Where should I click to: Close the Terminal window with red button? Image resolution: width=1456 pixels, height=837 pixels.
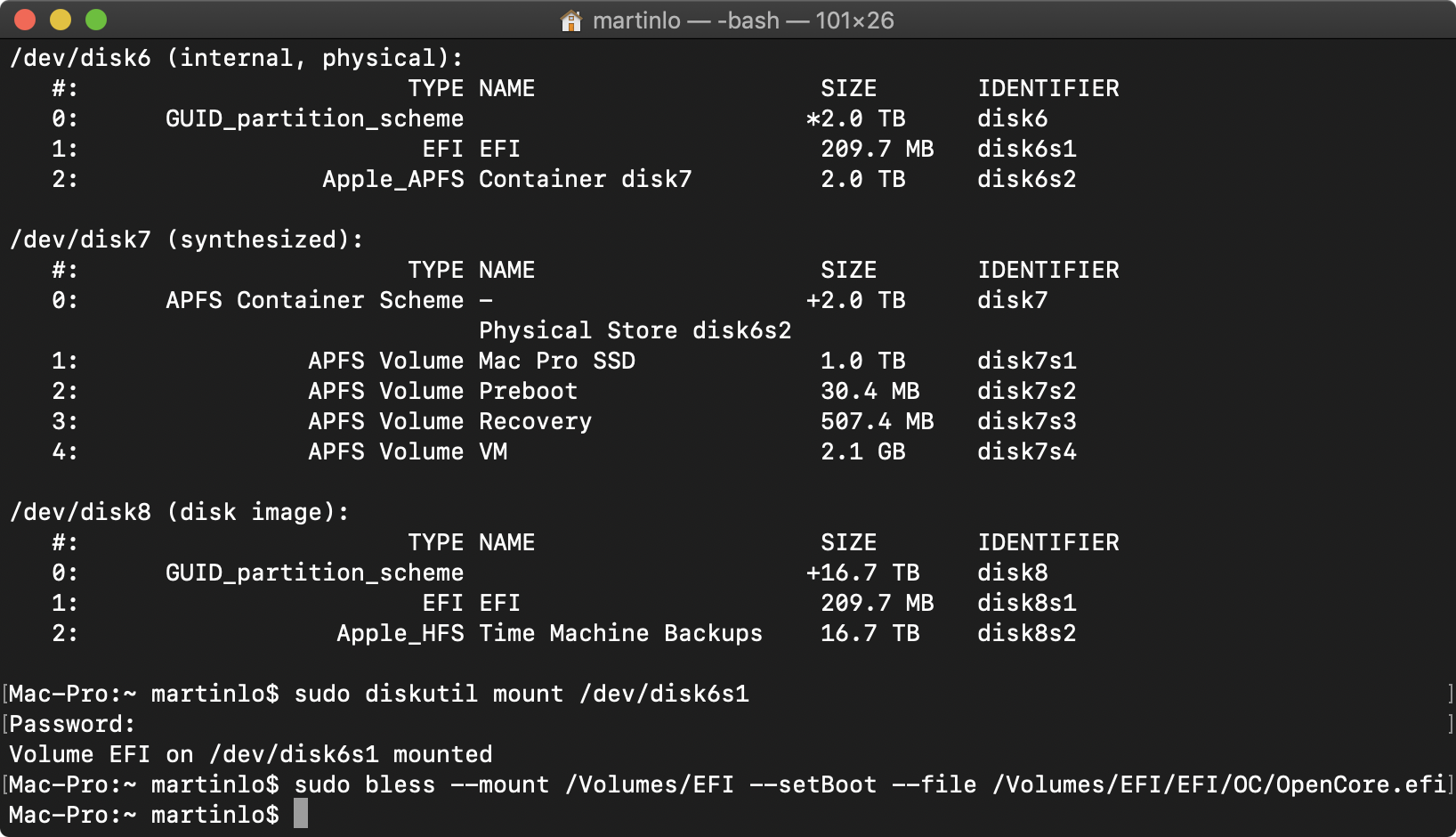click(25, 20)
